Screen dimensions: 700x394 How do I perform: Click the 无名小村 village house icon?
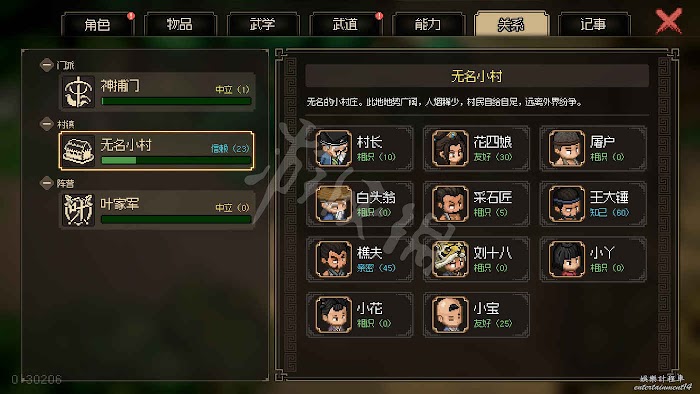click(x=78, y=150)
